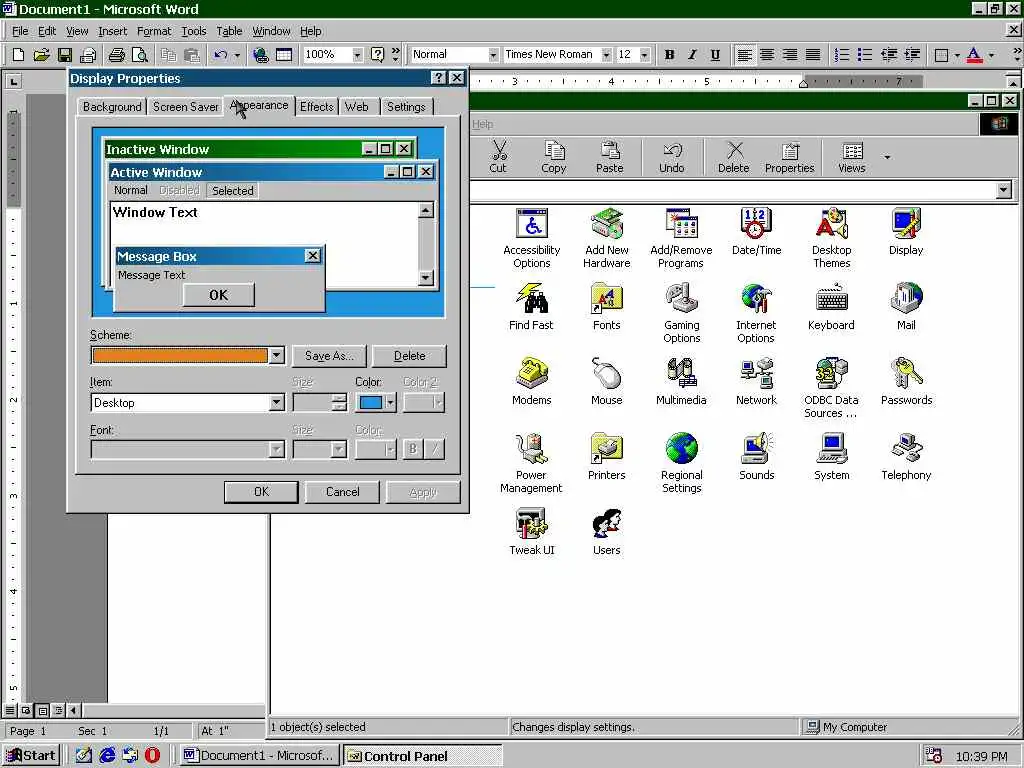Toggle Bold formatting in Word

[669, 55]
